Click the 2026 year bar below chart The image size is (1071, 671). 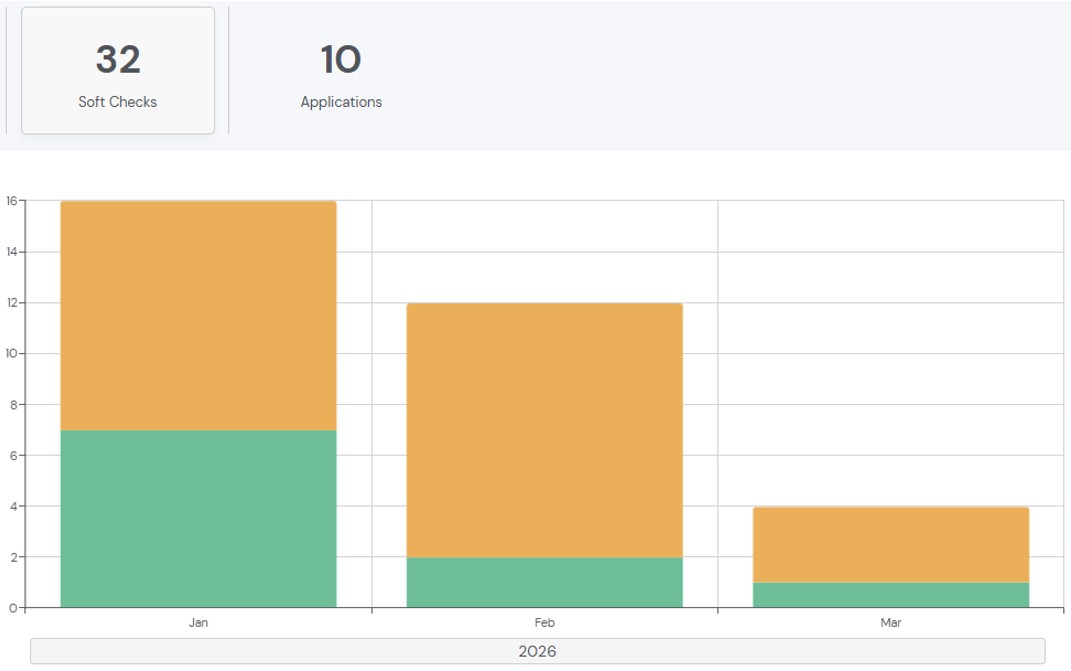(537, 651)
